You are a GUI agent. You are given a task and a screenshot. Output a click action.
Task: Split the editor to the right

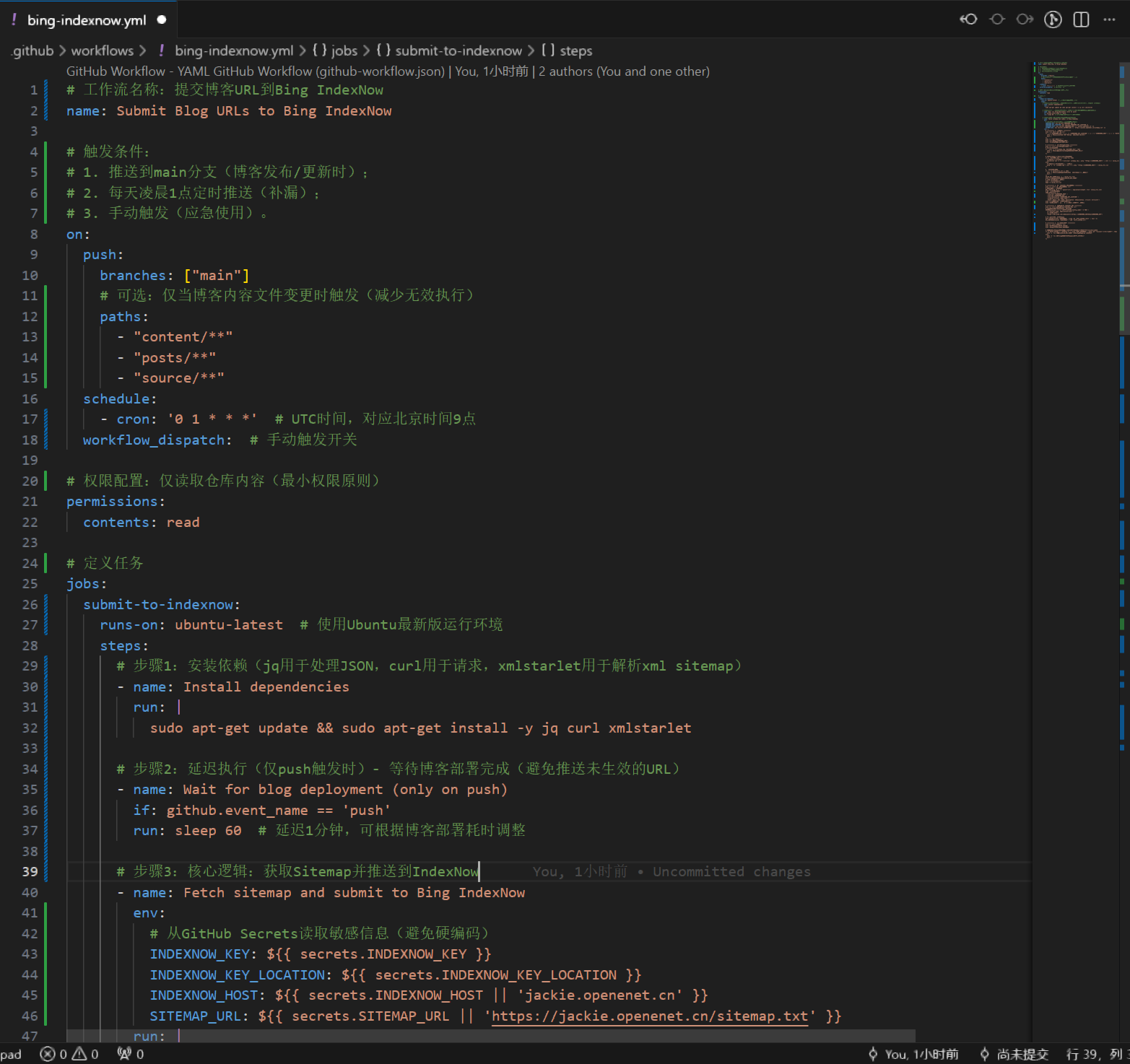(x=1081, y=19)
